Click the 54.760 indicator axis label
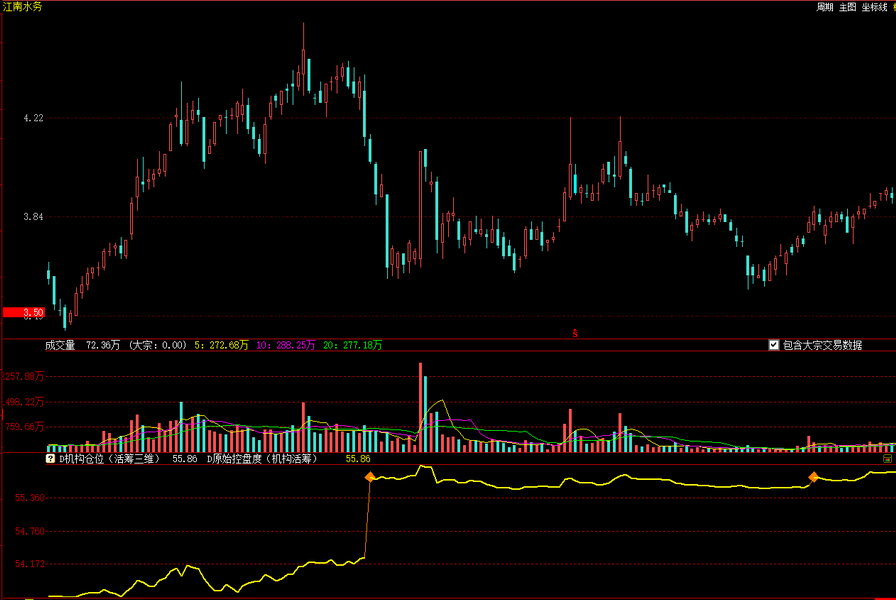This screenshot has height=600, width=896. [x=30, y=531]
